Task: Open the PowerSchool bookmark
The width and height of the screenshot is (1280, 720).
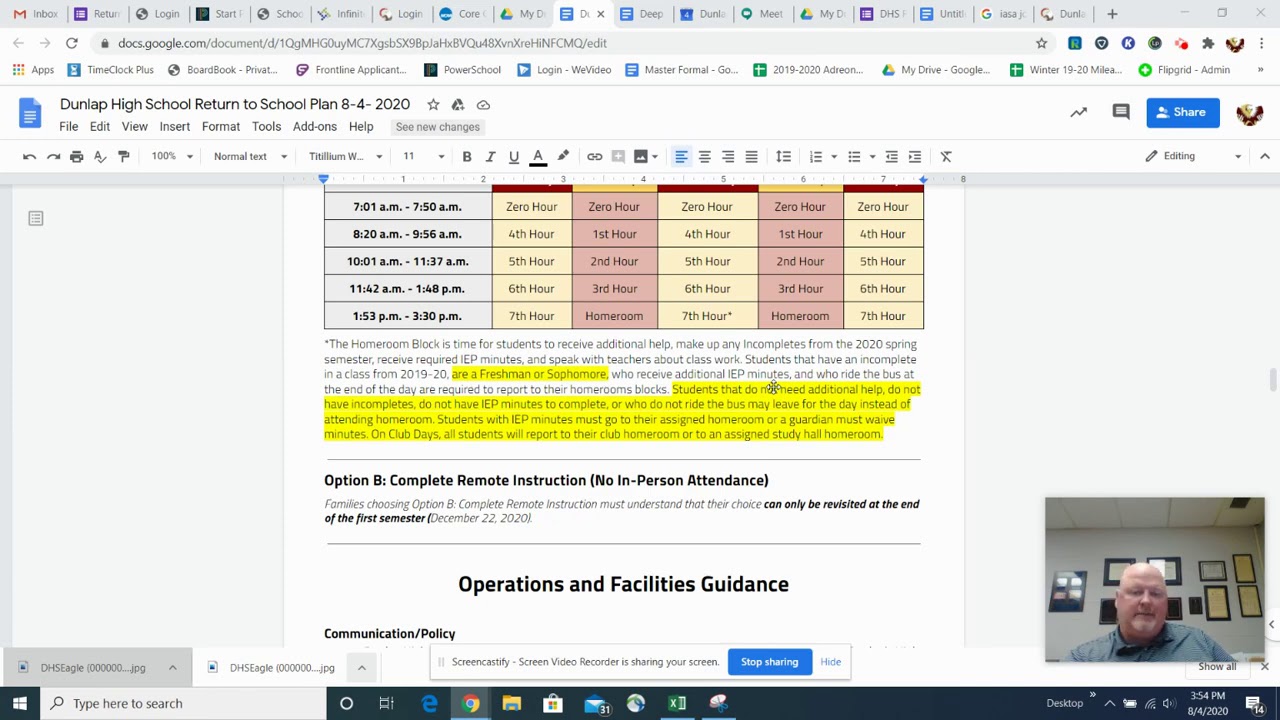Action: pos(462,70)
